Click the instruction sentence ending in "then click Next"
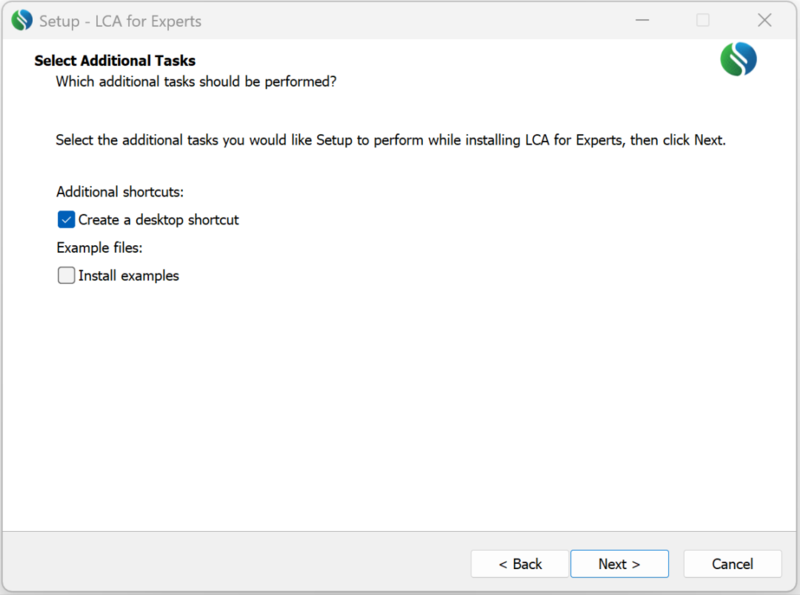This screenshot has height=595, width=800. [x=390, y=140]
